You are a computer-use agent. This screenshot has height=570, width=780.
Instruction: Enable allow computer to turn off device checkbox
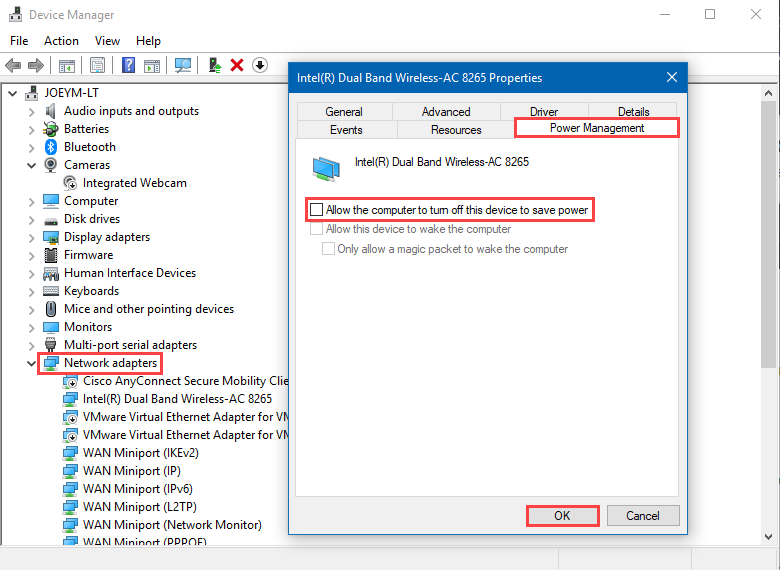(x=317, y=210)
